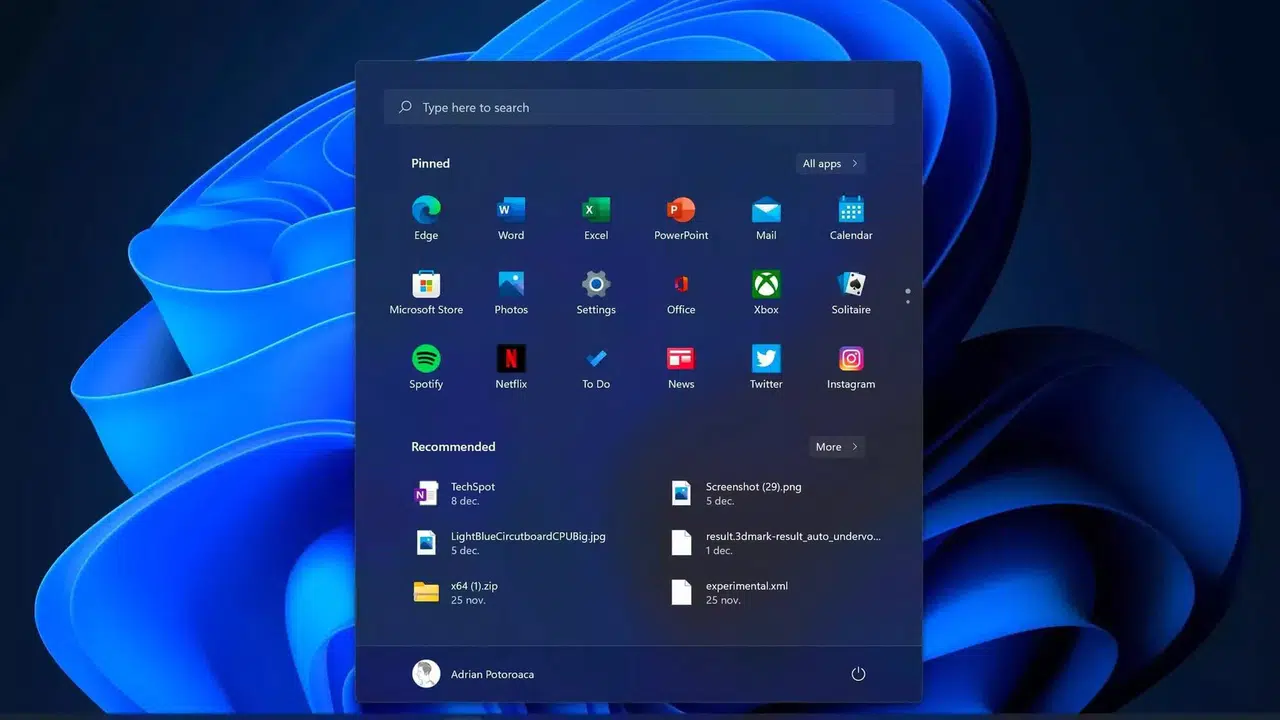Click the LightBlueCircutboardCPUBig.jpg image icon
Viewport: 1280px width, 720px height.
pos(426,542)
